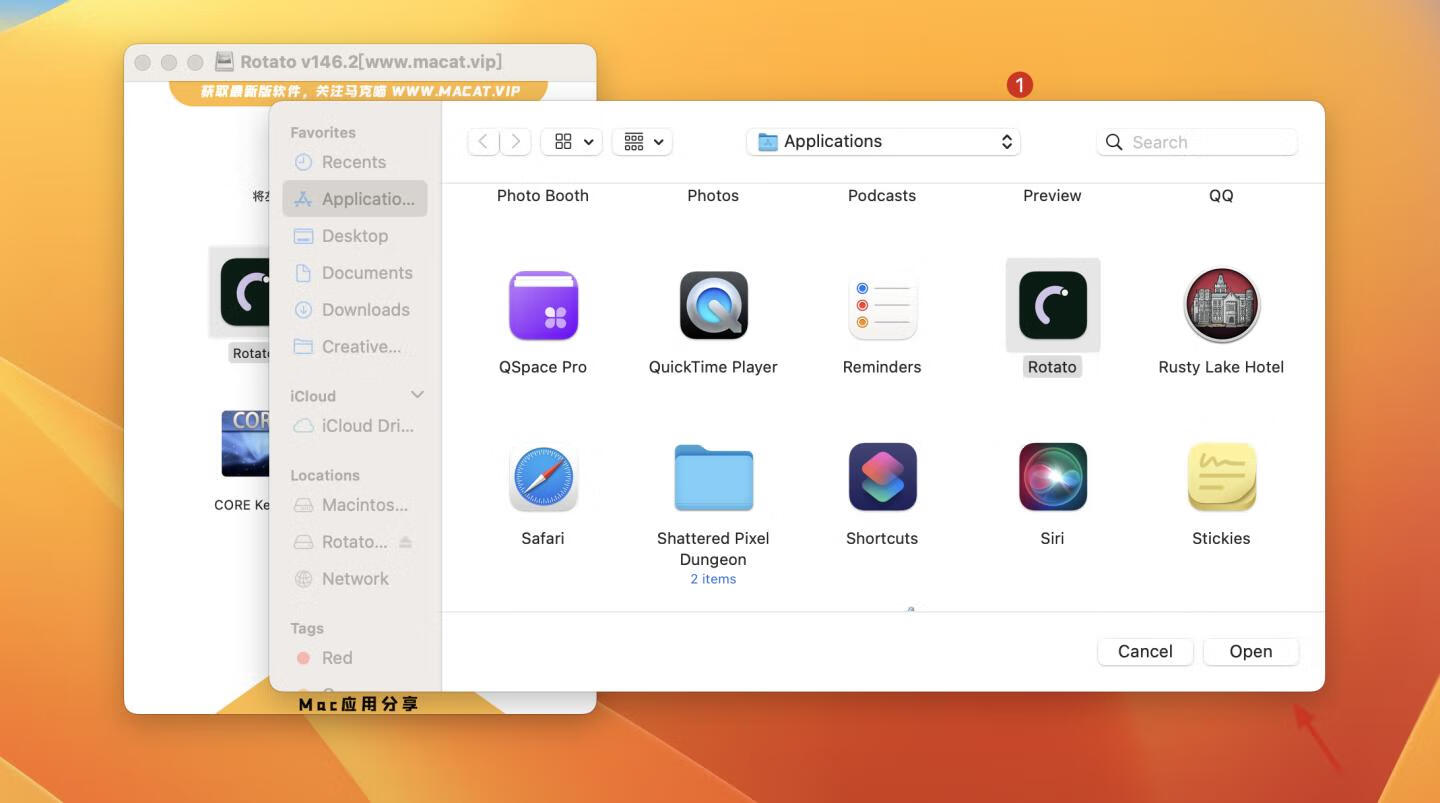Click the Open button

pos(1250,651)
